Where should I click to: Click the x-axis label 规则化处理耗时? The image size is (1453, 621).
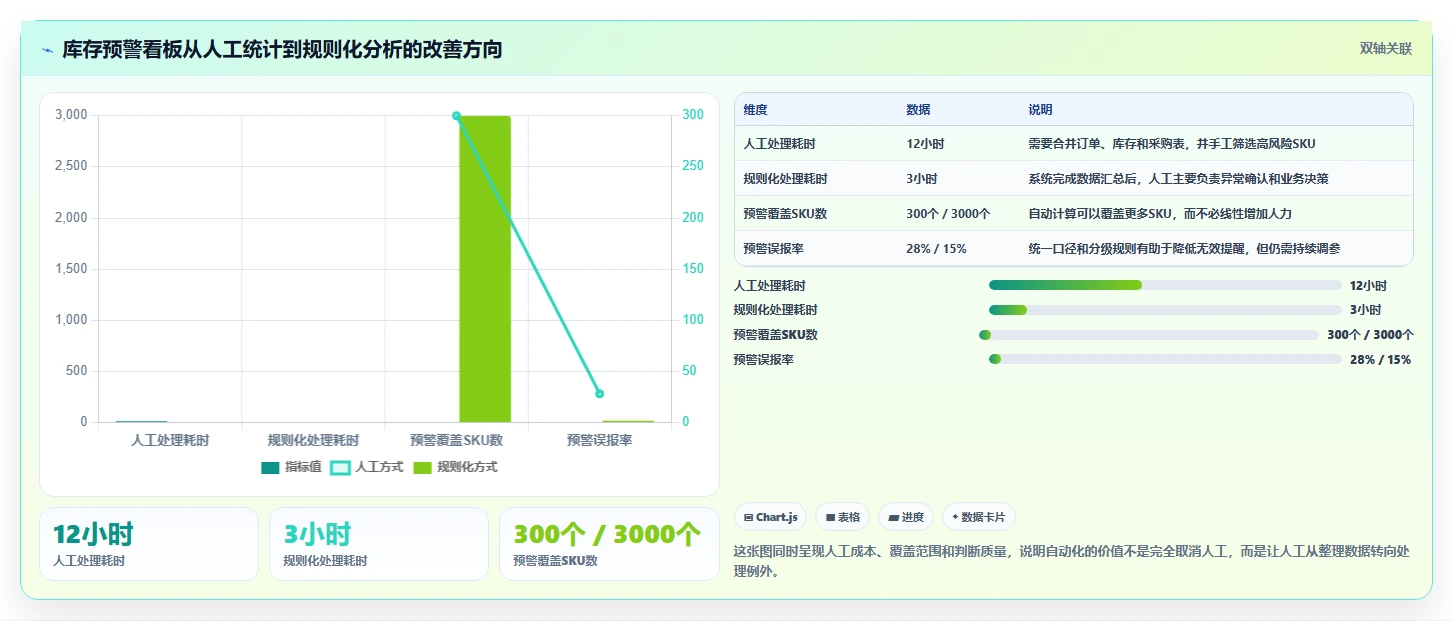click(313, 440)
